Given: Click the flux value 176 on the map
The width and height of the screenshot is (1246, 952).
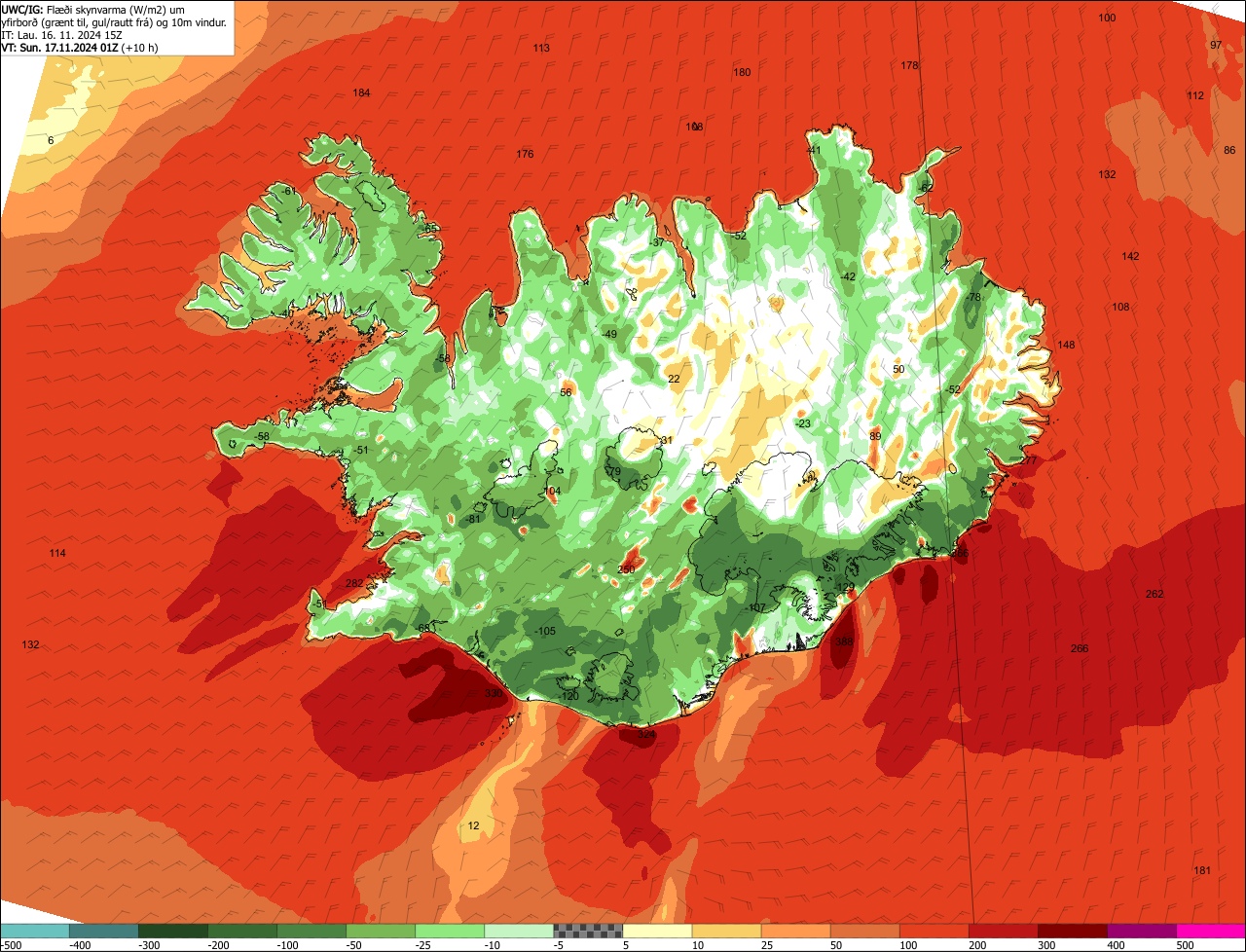Looking at the screenshot, I should (525, 154).
